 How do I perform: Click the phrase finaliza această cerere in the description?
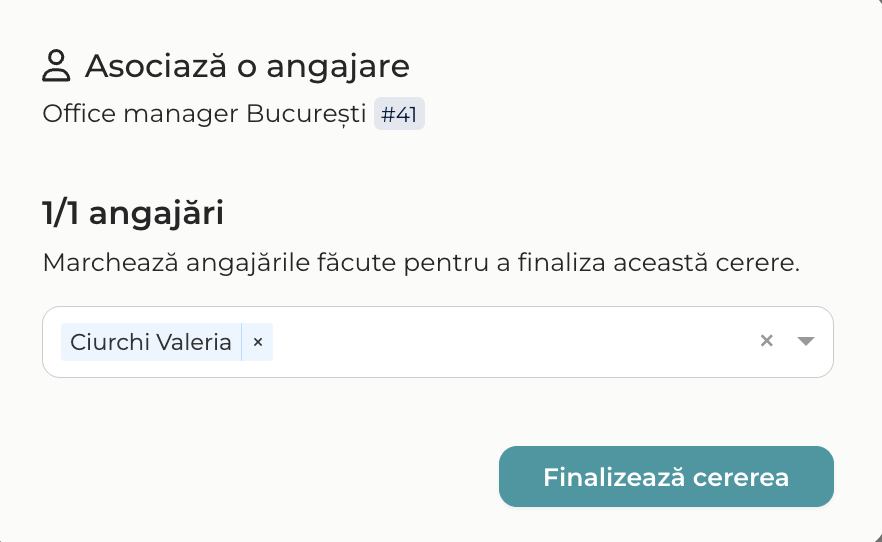coord(659,263)
